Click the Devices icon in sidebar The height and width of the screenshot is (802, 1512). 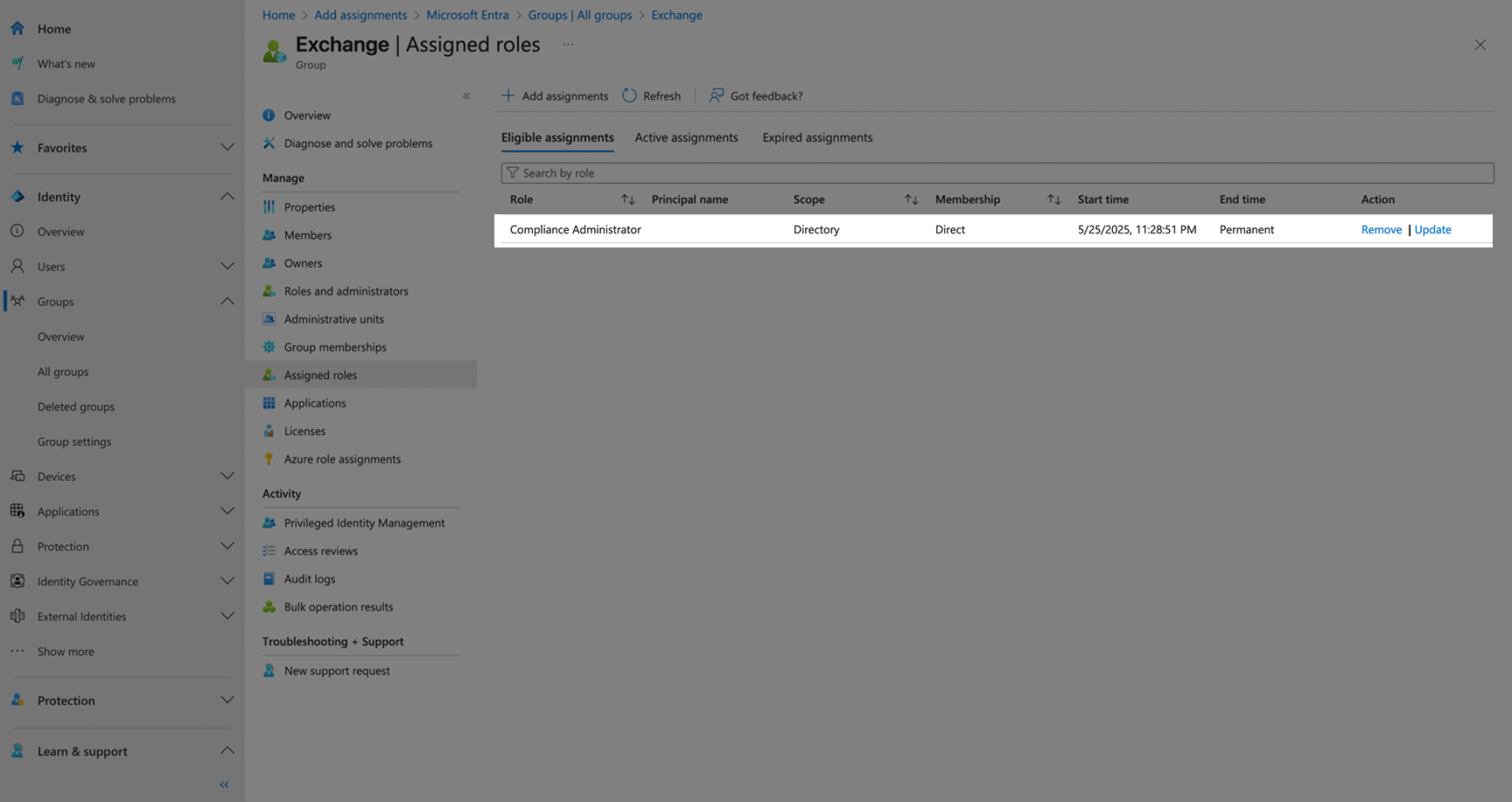click(x=17, y=476)
